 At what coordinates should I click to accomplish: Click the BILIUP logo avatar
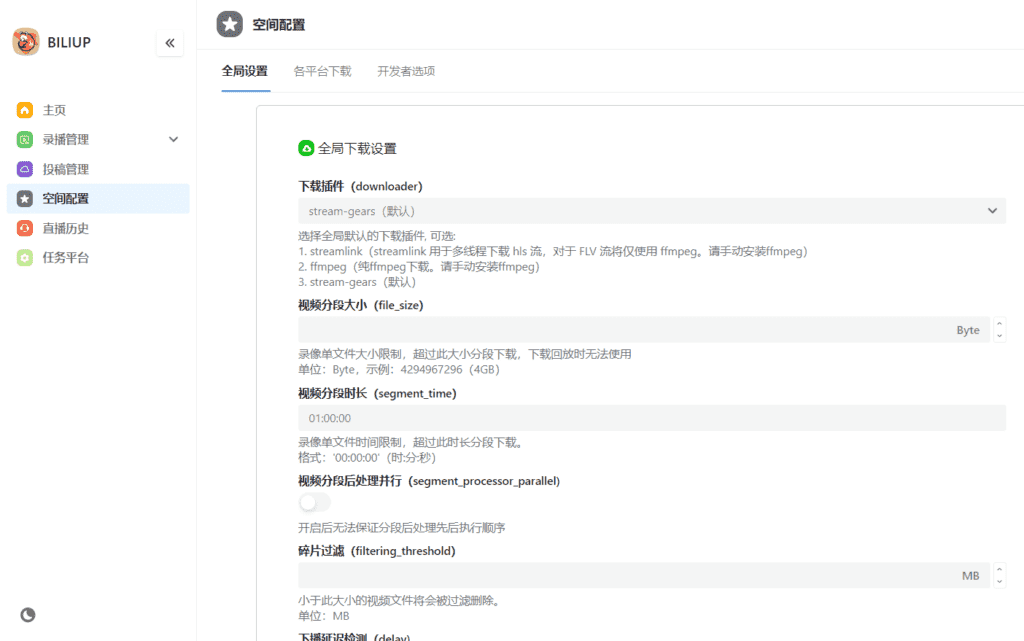point(26,42)
